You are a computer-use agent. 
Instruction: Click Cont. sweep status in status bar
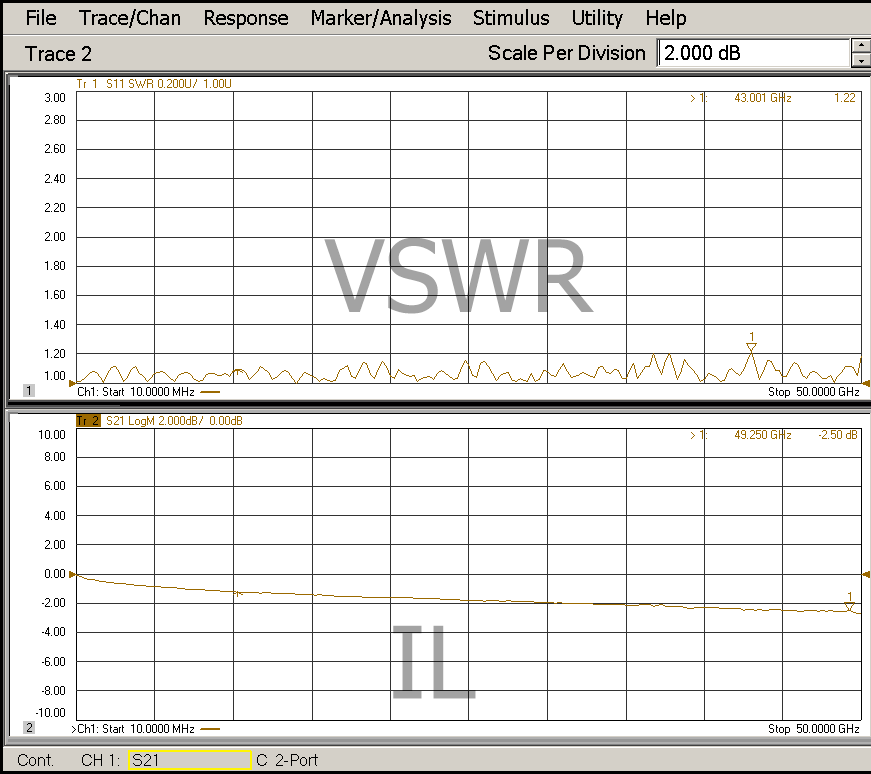36,761
